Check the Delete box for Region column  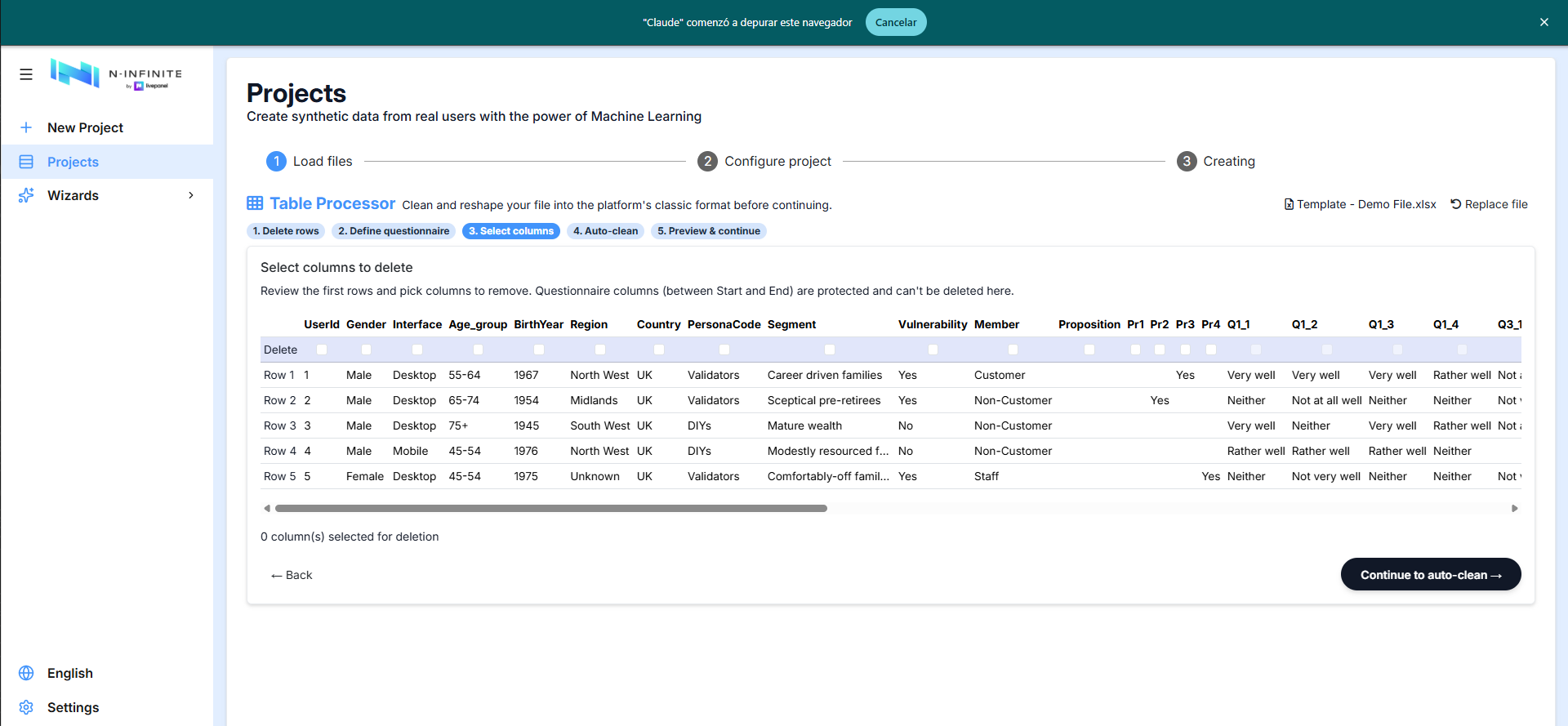[600, 350]
